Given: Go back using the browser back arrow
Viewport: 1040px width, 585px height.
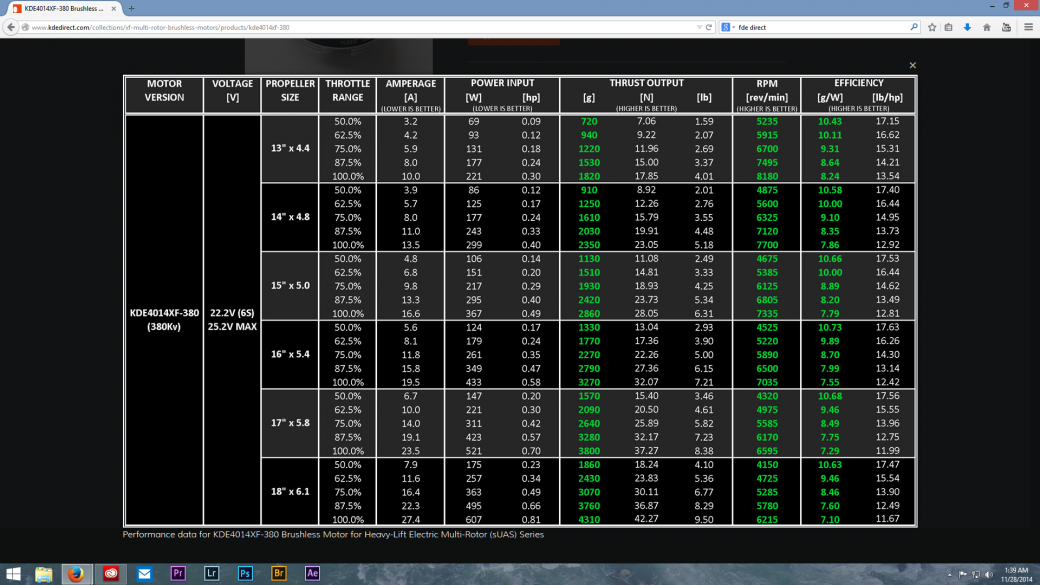Looking at the screenshot, I should (x=11, y=27).
